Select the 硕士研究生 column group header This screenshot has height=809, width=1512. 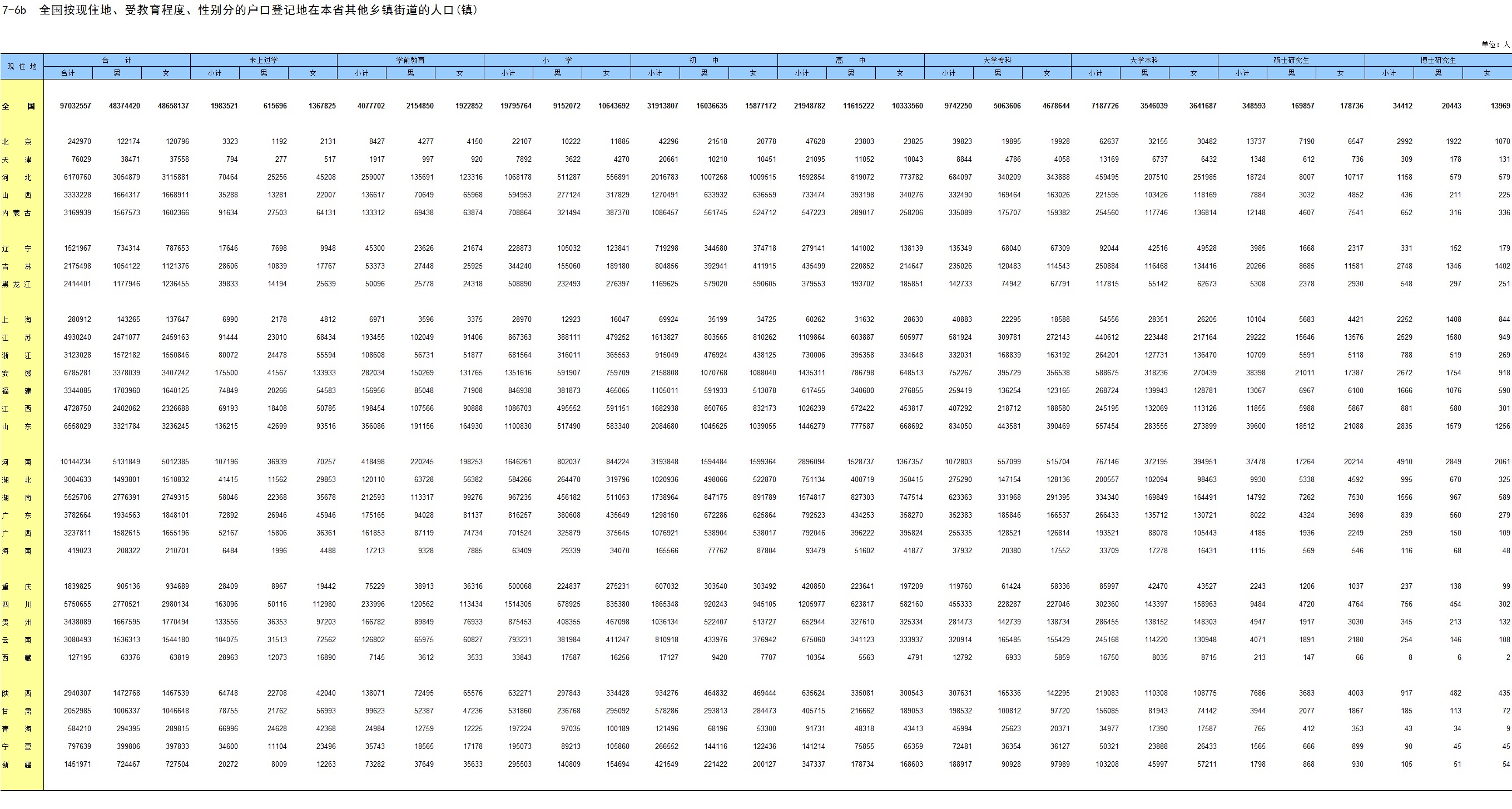1291,60
